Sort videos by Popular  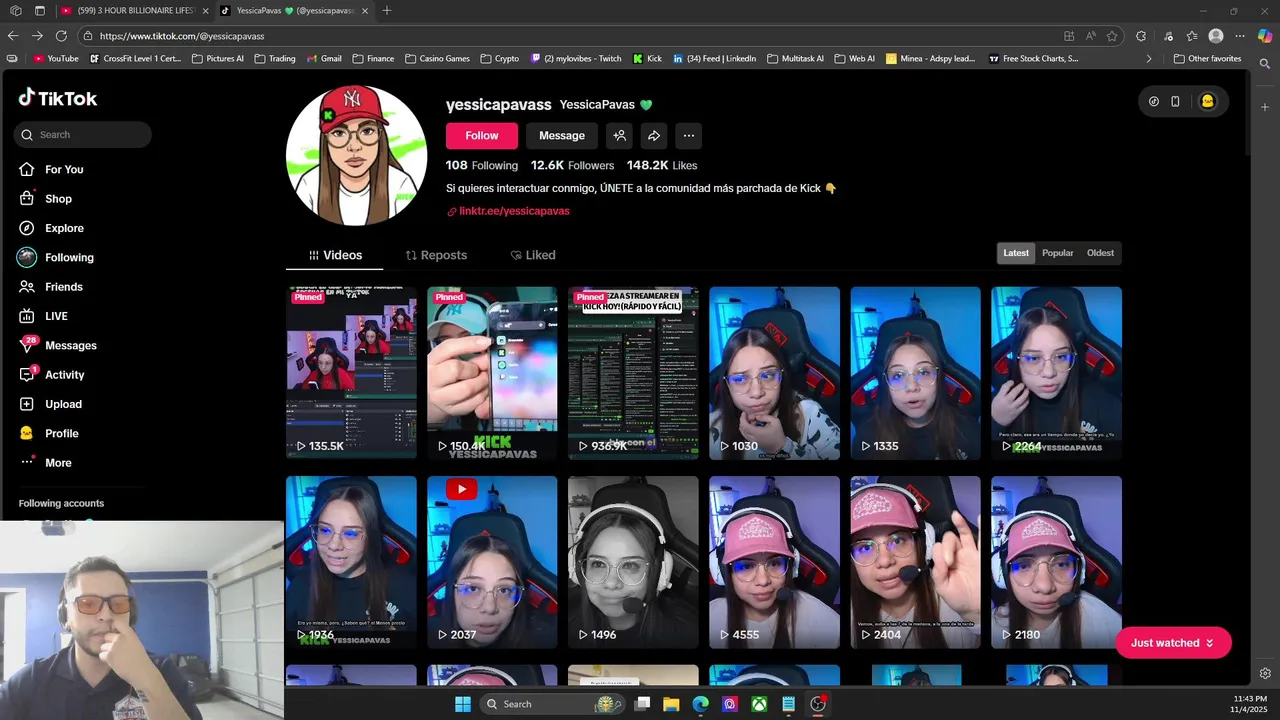1057,253
